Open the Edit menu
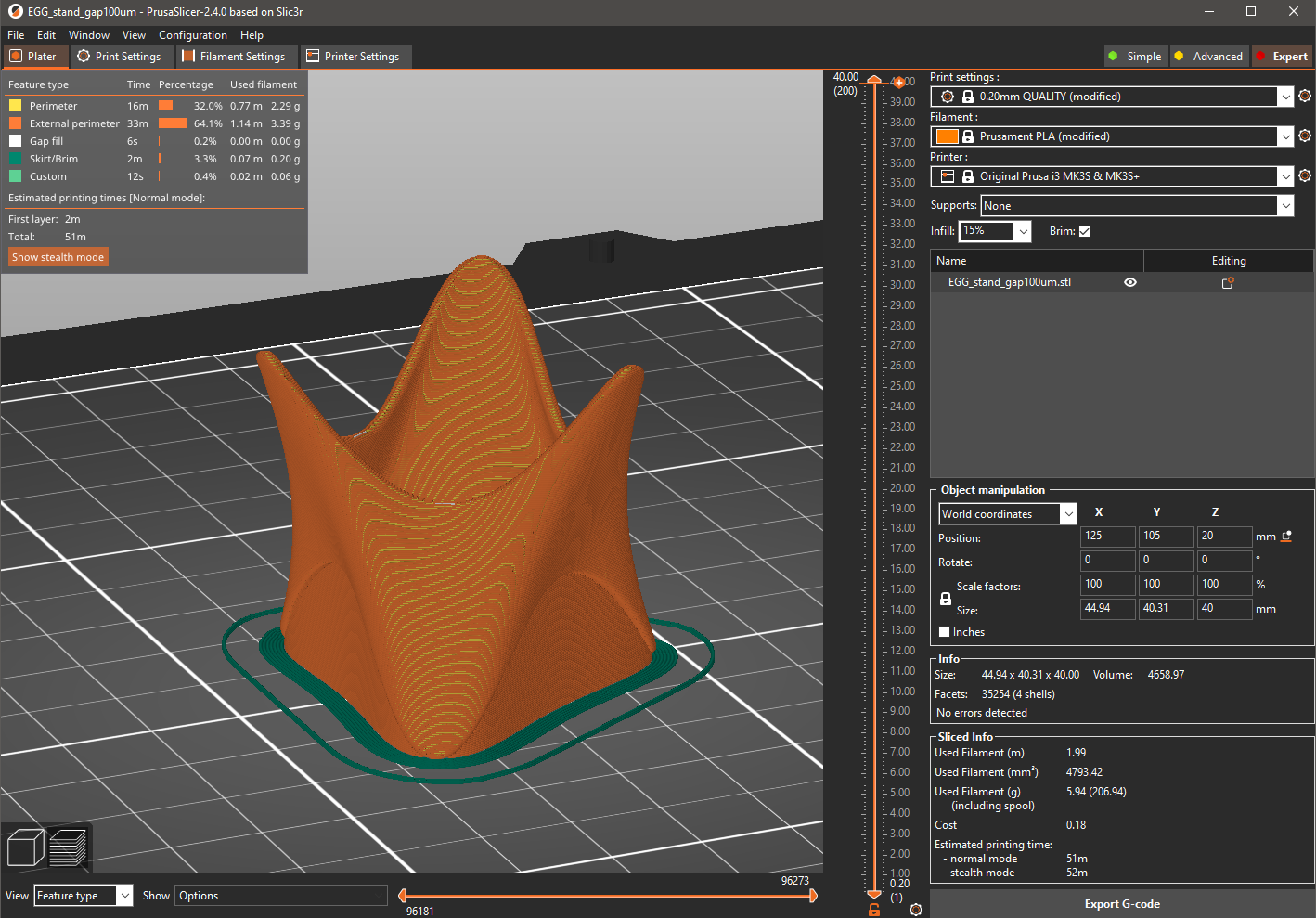Viewport: 1316px width, 918px height. pos(46,35)
